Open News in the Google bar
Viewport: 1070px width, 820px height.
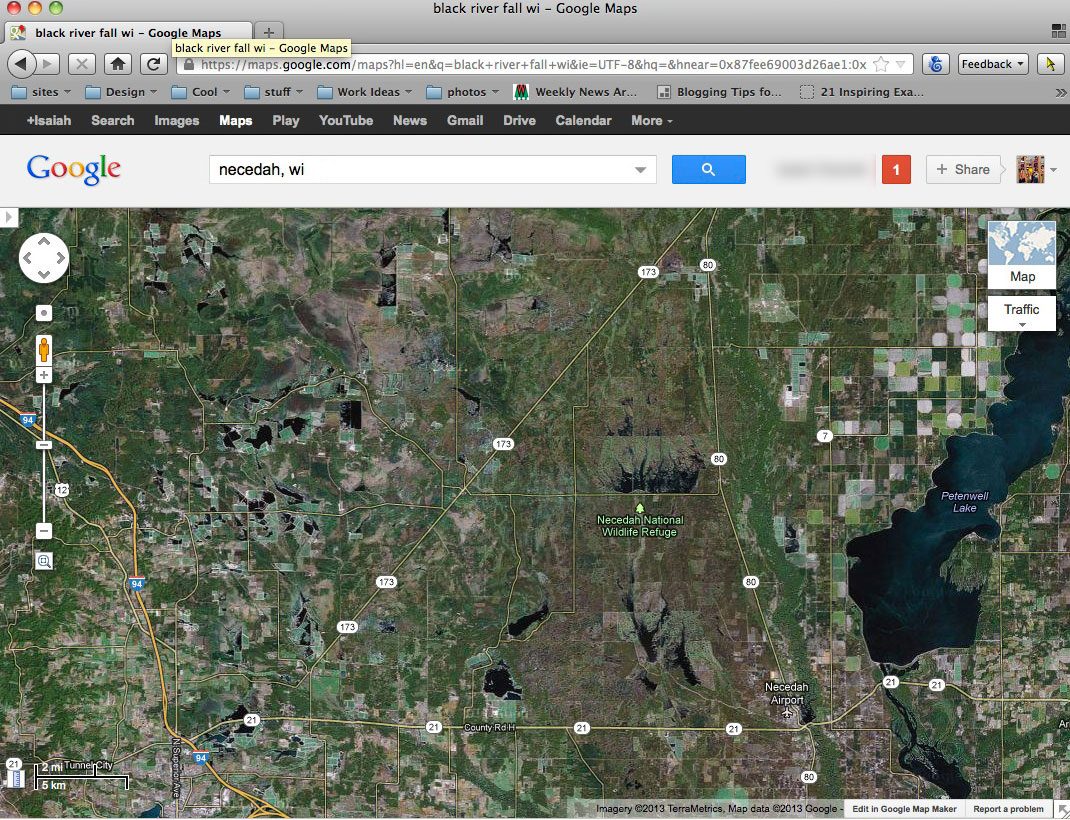point(409,121)
